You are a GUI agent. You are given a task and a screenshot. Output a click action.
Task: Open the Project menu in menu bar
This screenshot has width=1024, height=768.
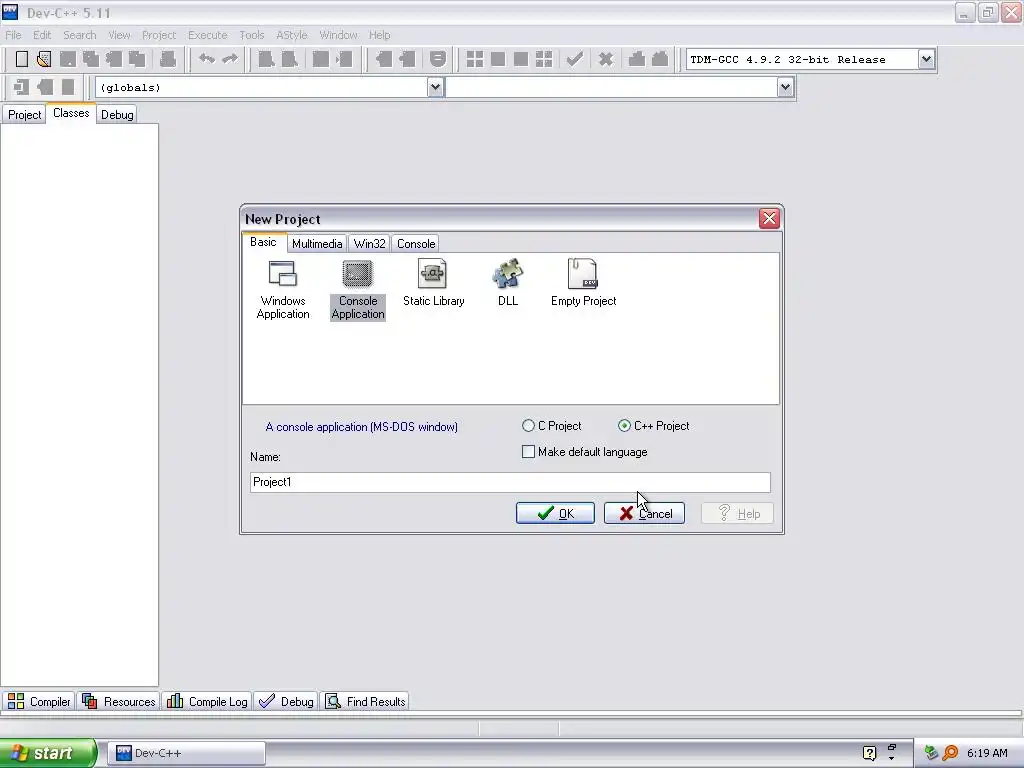[159, 35]
